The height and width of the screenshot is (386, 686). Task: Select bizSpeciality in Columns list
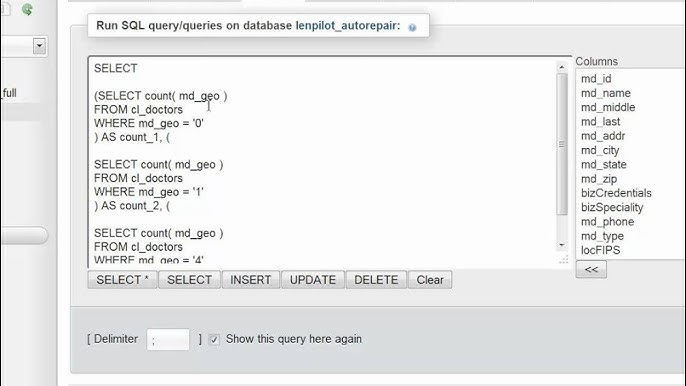pos(612,207)
